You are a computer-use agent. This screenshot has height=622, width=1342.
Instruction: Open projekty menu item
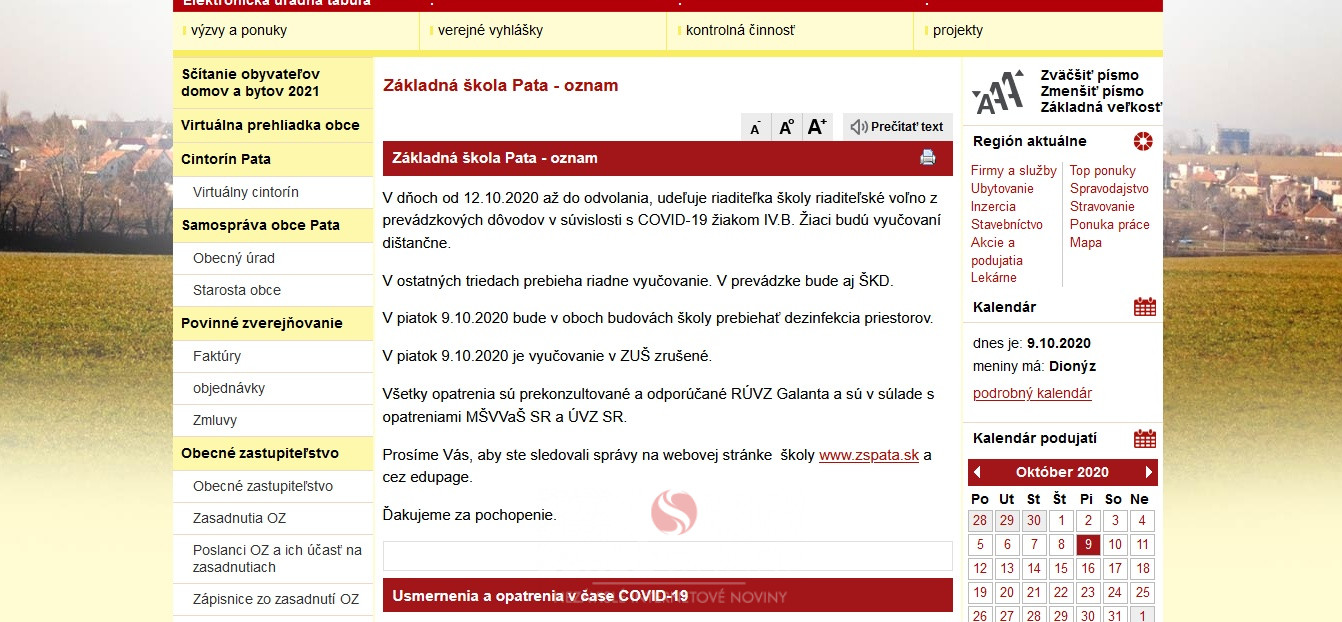[x=958, y=30]
